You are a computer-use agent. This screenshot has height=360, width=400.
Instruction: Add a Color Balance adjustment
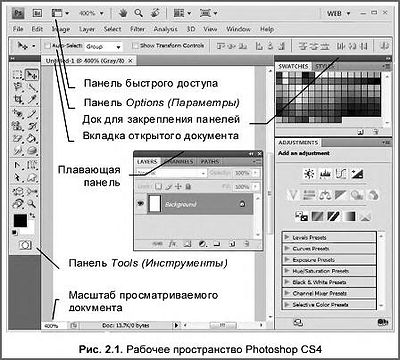coord(324,195)
